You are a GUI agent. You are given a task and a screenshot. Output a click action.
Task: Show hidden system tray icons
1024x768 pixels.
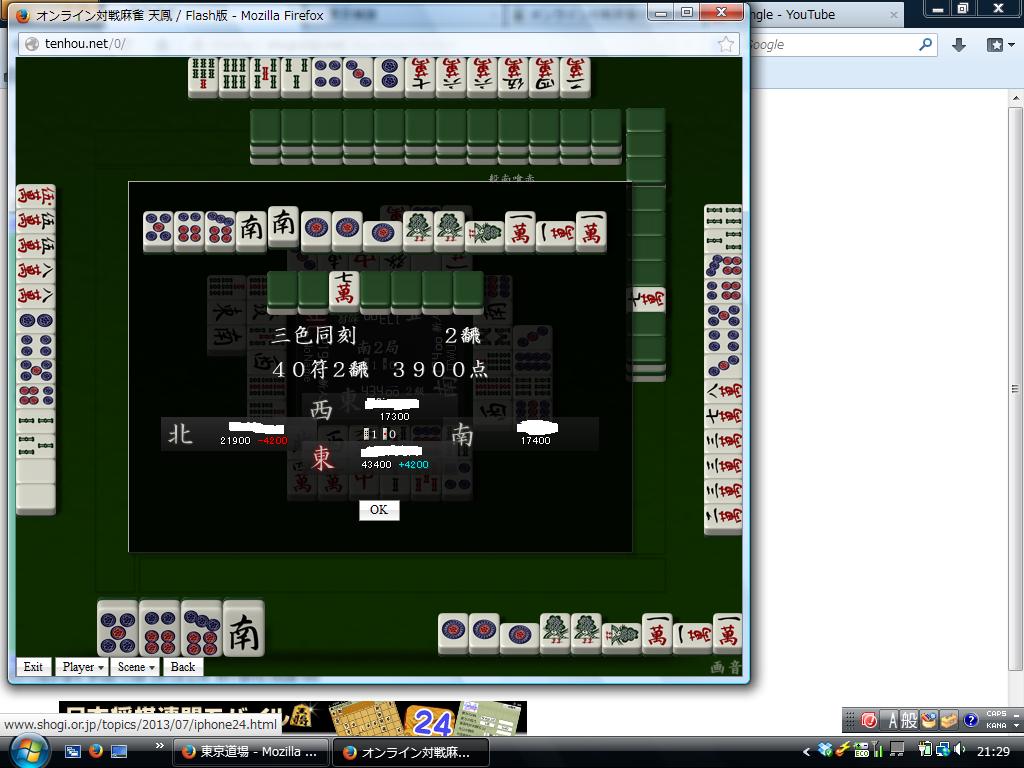(806, 752)
